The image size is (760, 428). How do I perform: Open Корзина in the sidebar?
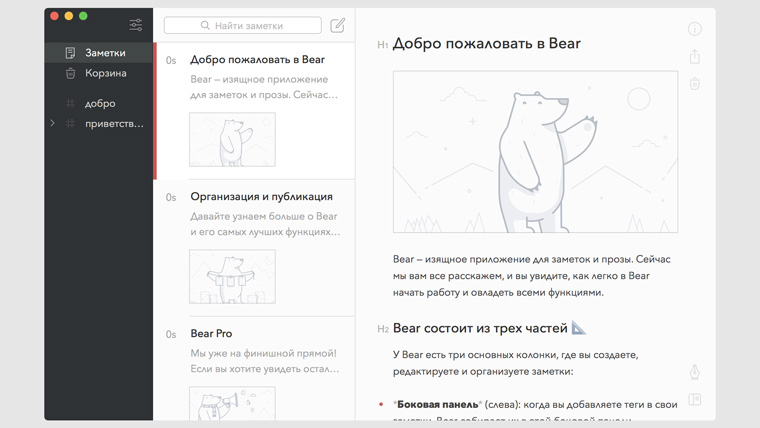coord(99,73)
